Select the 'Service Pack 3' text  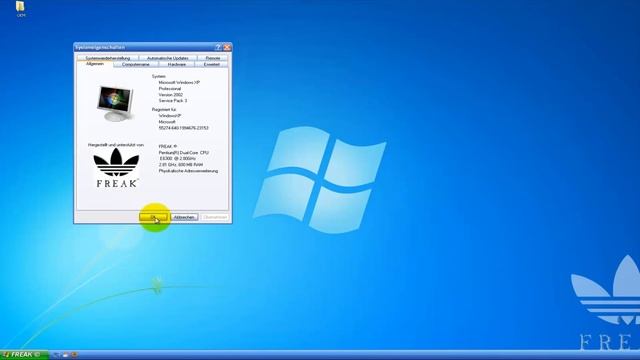(x=173, y=100)
